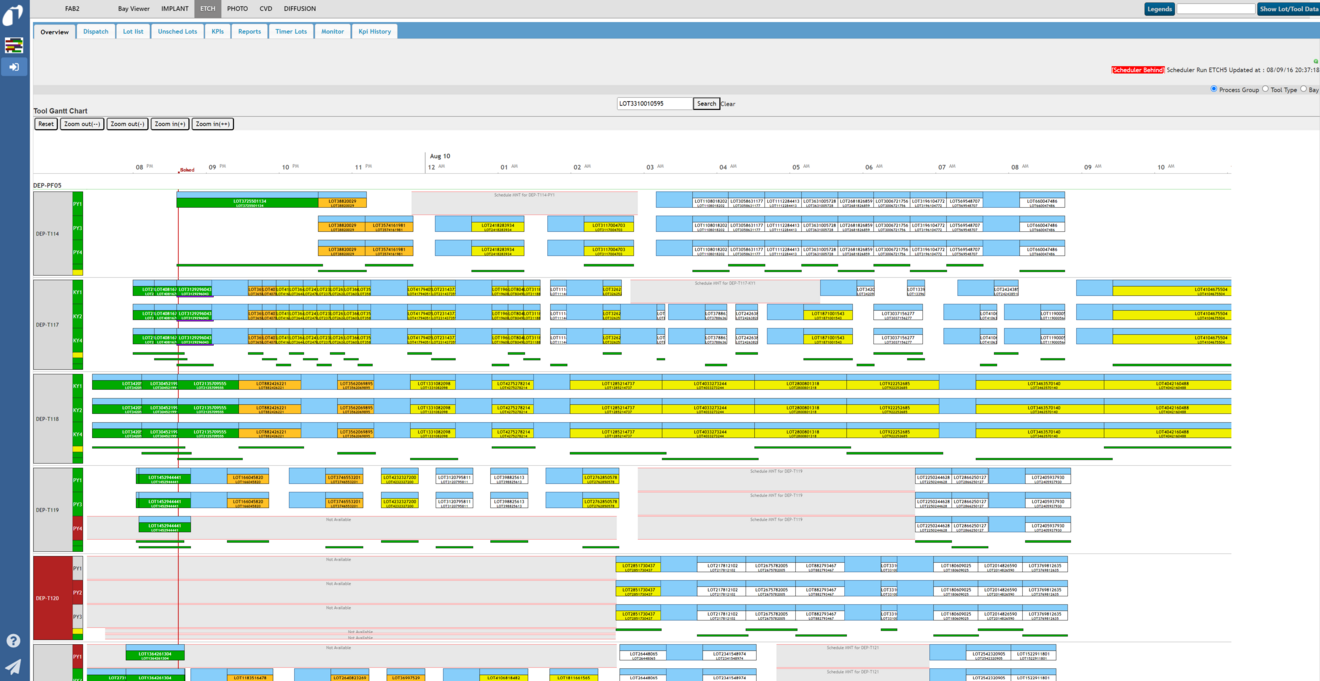Open the Gantt chart view sidebar icon
The image size is (1320, 681).
tap(13, 45)
